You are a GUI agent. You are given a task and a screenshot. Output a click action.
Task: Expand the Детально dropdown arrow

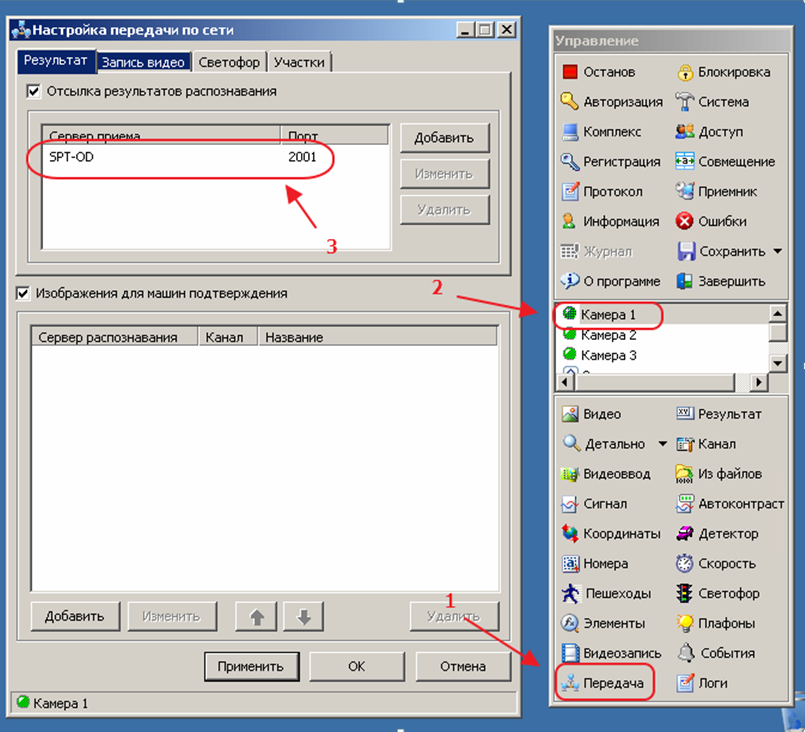(x=662, y=444)
